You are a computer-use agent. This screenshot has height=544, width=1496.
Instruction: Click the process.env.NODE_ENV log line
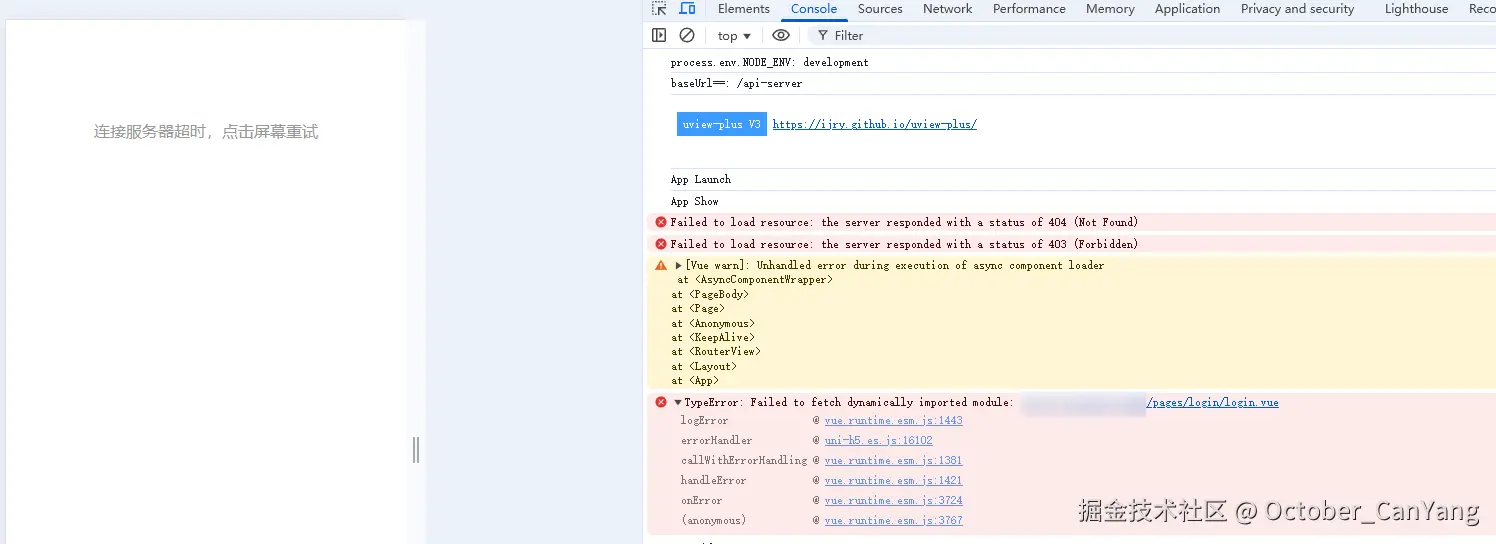pyautogui.click(x=770, y=63)
